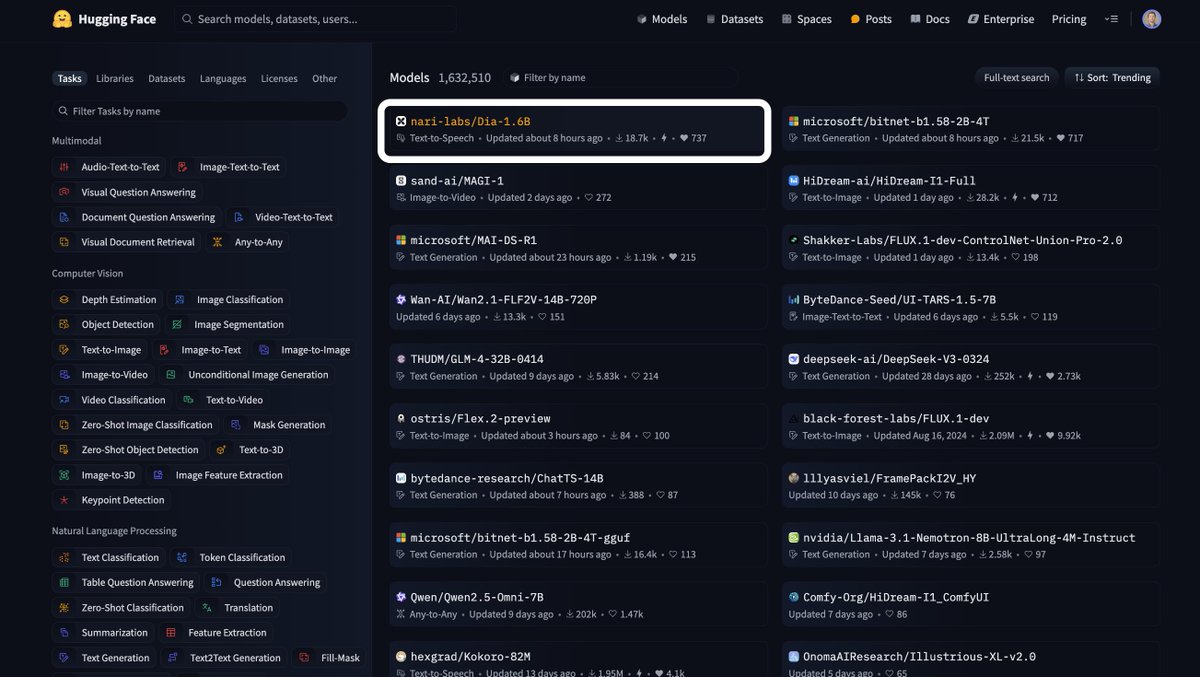This screenshot has width=1200, height=677.
Task: Click the Filter Tasks by name field
Action: [x=200, y=111]
